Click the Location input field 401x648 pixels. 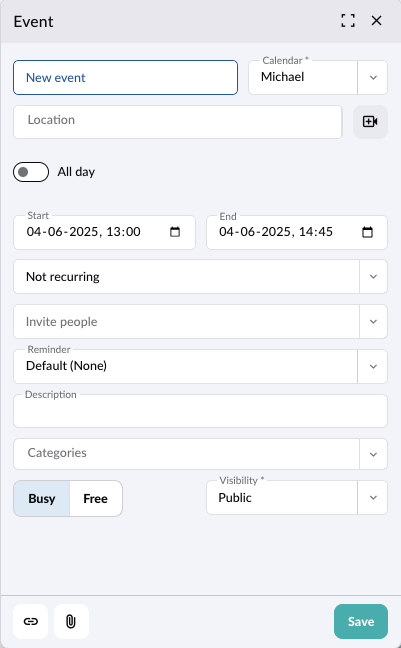(178, 122)
